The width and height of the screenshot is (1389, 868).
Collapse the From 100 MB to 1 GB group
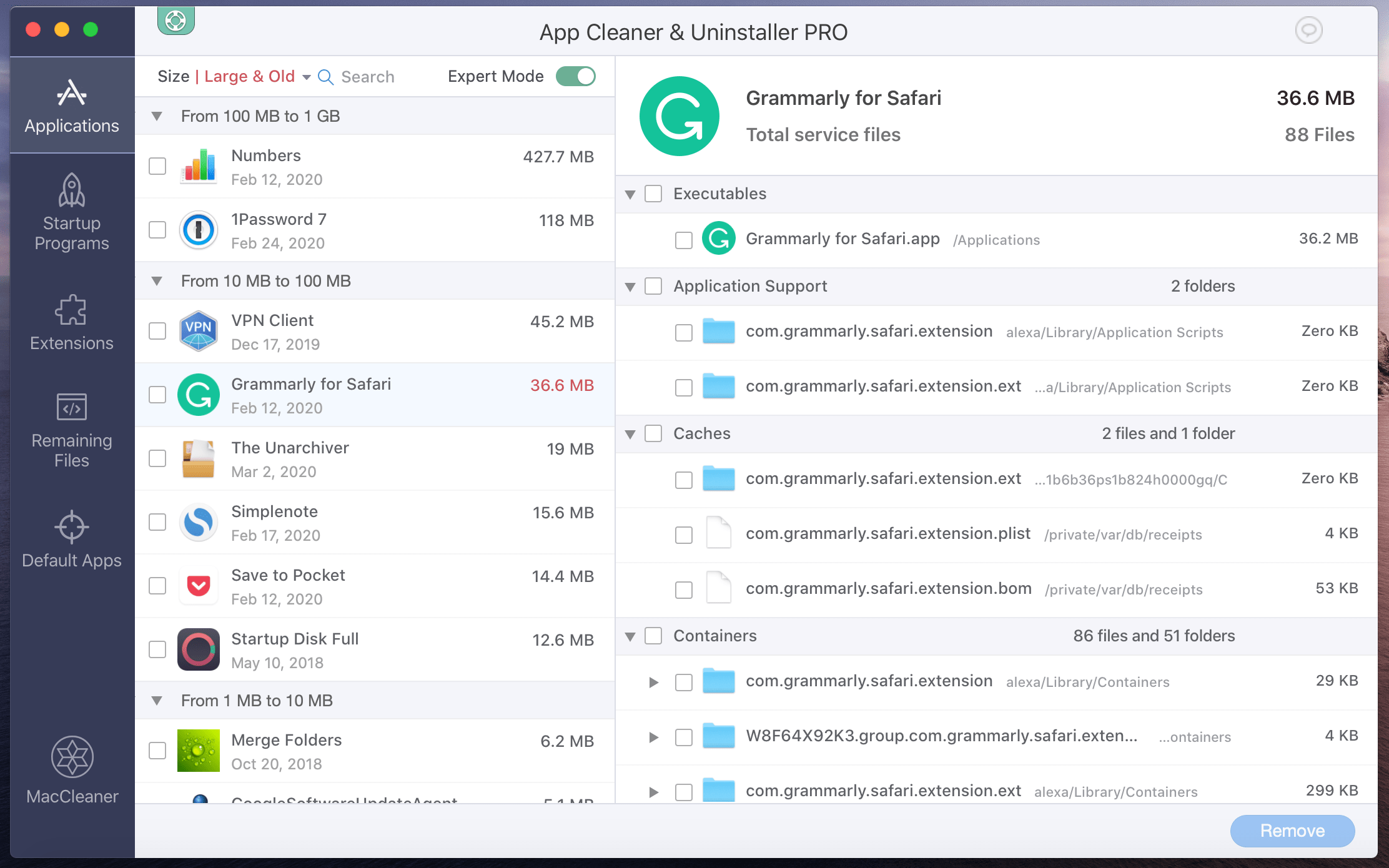(x=157, y=116)
